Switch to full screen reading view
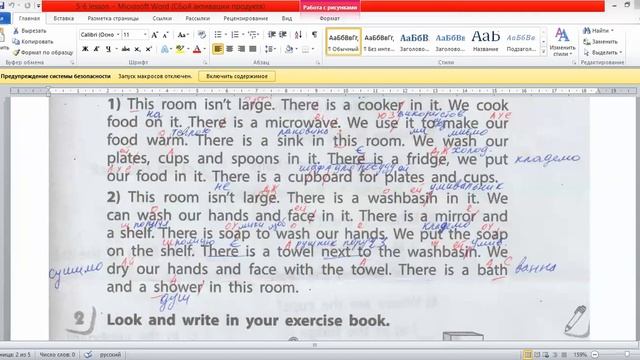 (537, 355)
